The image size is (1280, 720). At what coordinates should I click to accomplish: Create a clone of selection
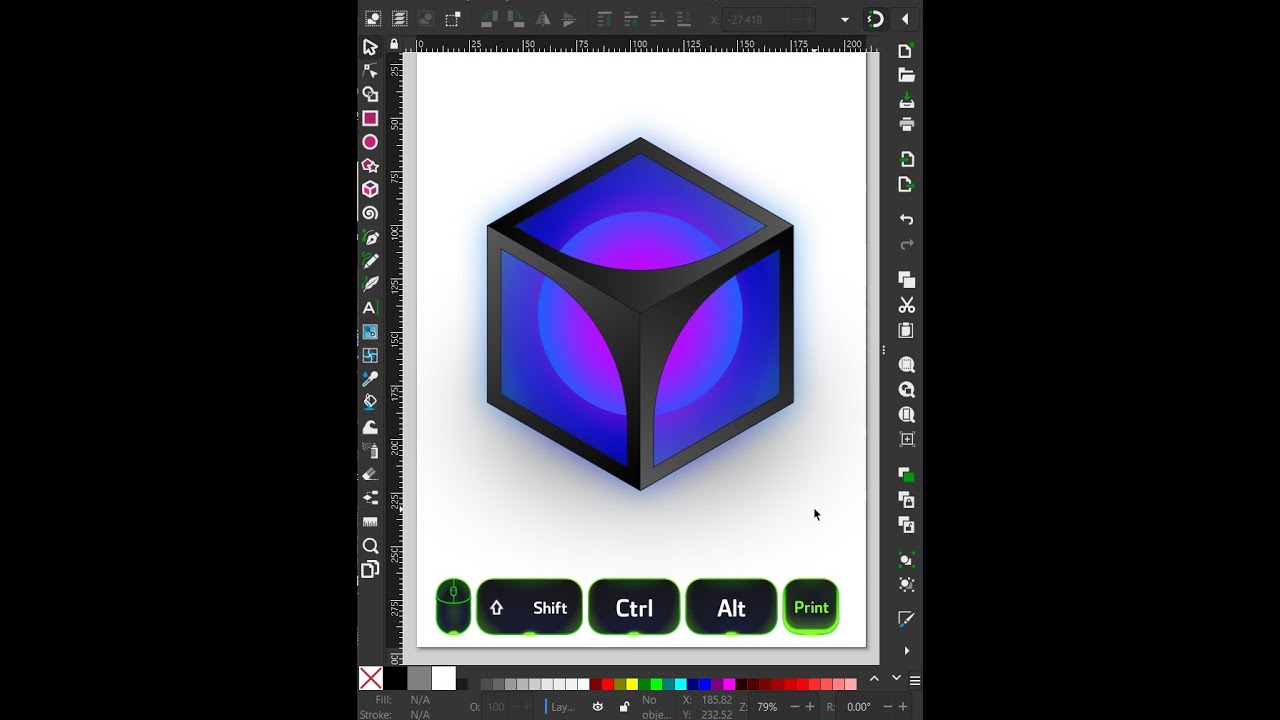[x=906, y=499]
